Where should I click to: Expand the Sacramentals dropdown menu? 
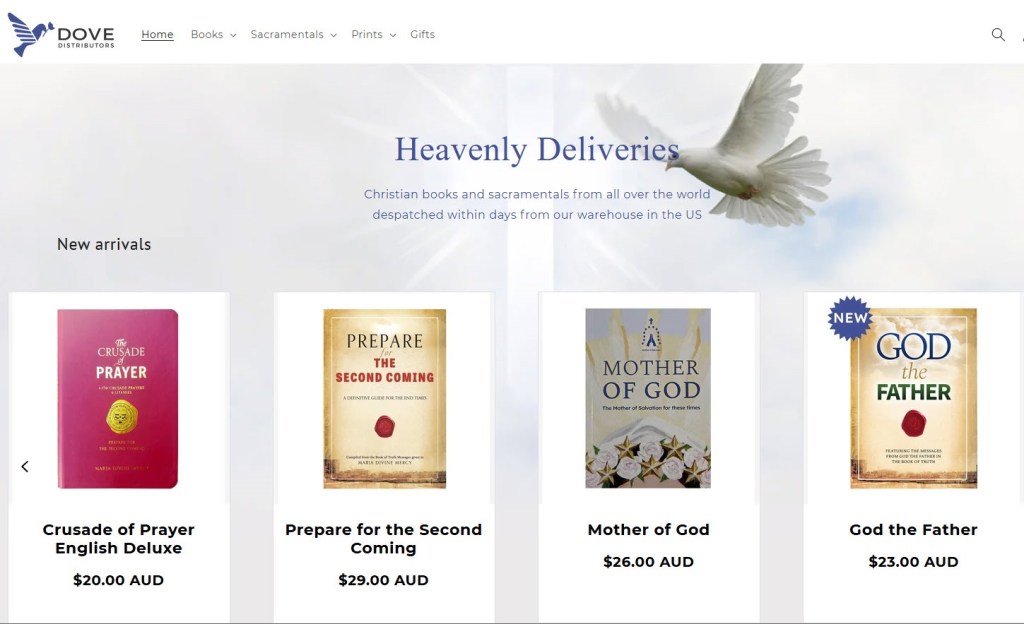click(294, 35)
